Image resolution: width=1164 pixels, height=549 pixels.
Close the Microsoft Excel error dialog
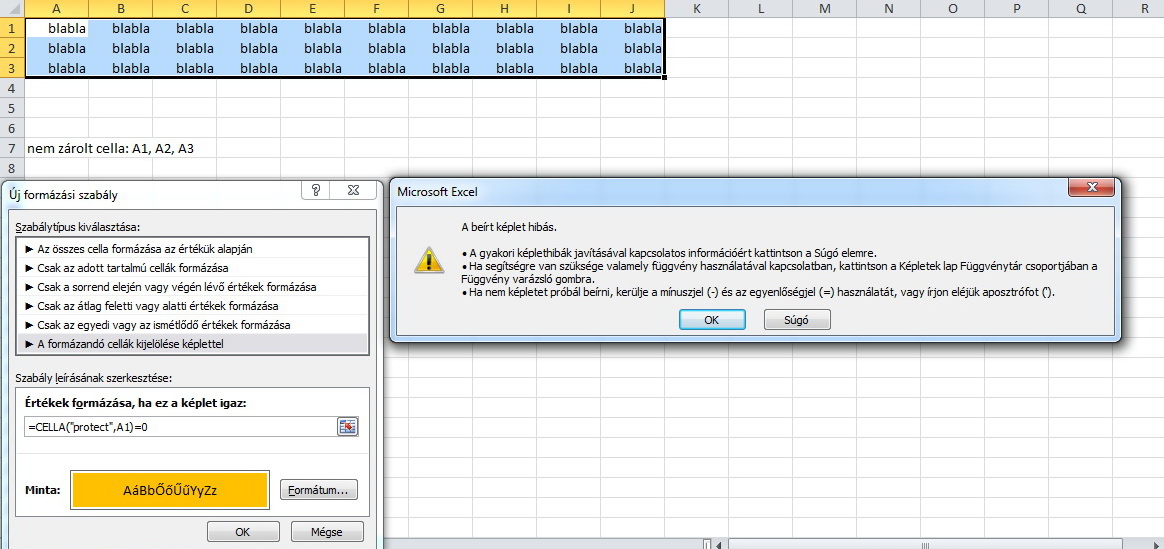[1091, 188]
